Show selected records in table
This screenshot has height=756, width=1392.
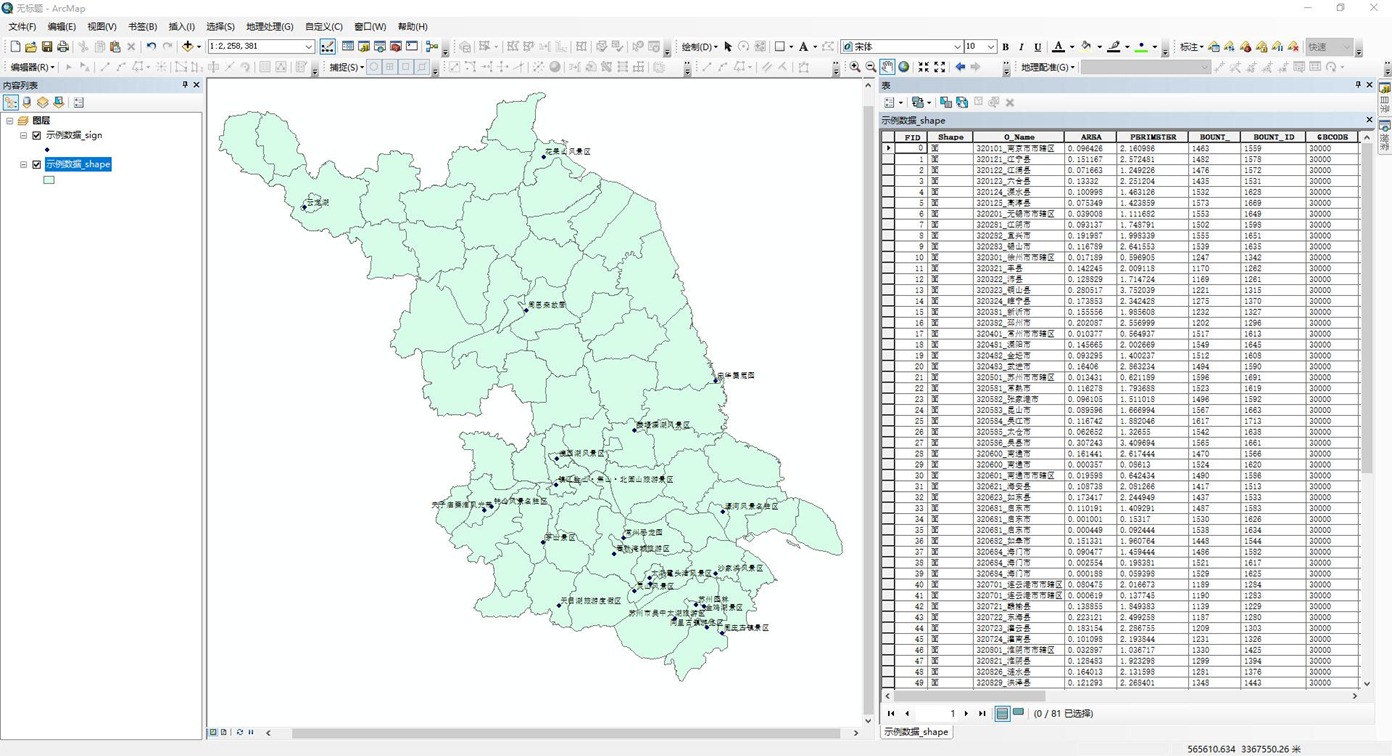[1018, 713]
